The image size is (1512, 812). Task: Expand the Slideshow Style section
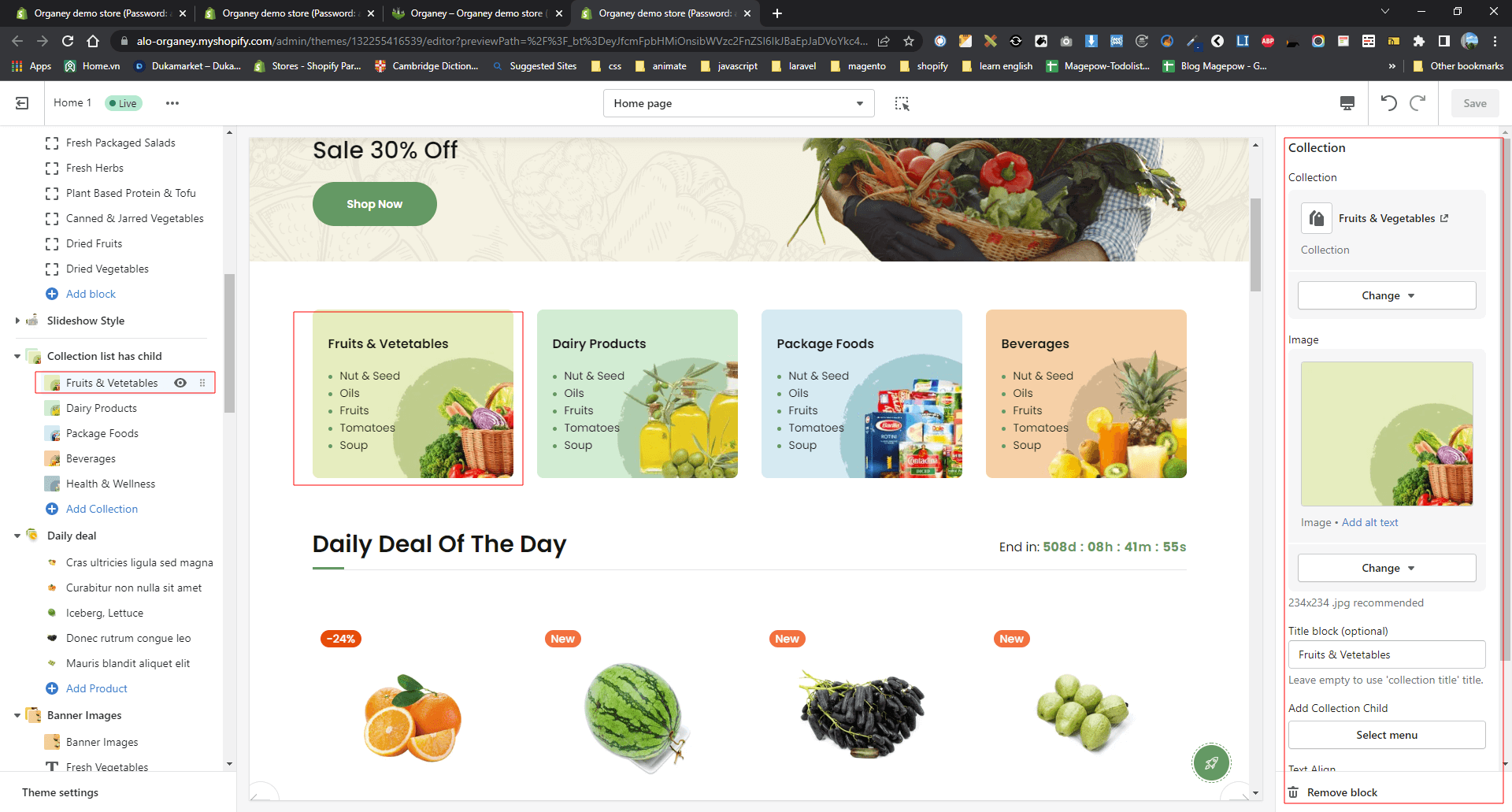[17, 321]
